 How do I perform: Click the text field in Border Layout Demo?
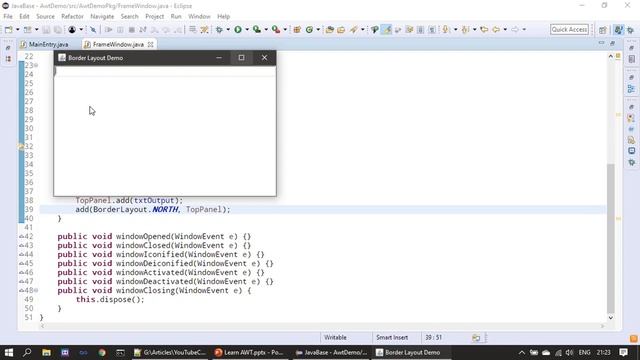tap(165, 71)
